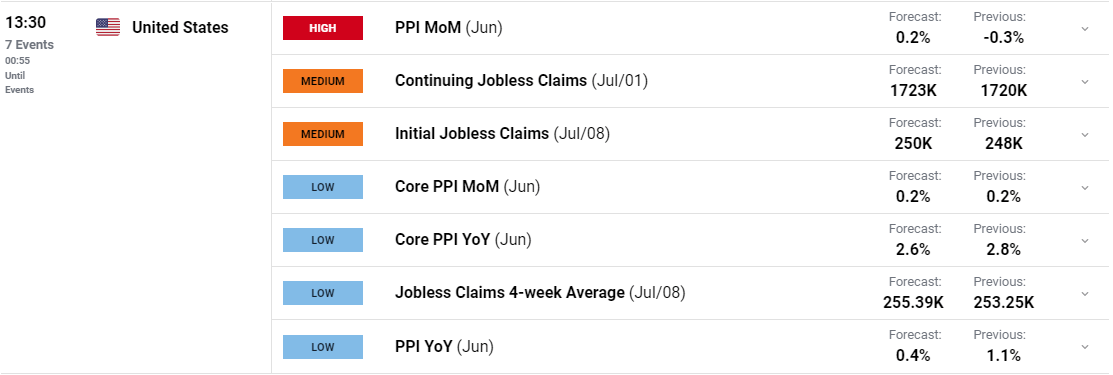Click LOW badge beside PPI YoY
The width and height of the screenshot is (1113, 375).
[323, 347]
